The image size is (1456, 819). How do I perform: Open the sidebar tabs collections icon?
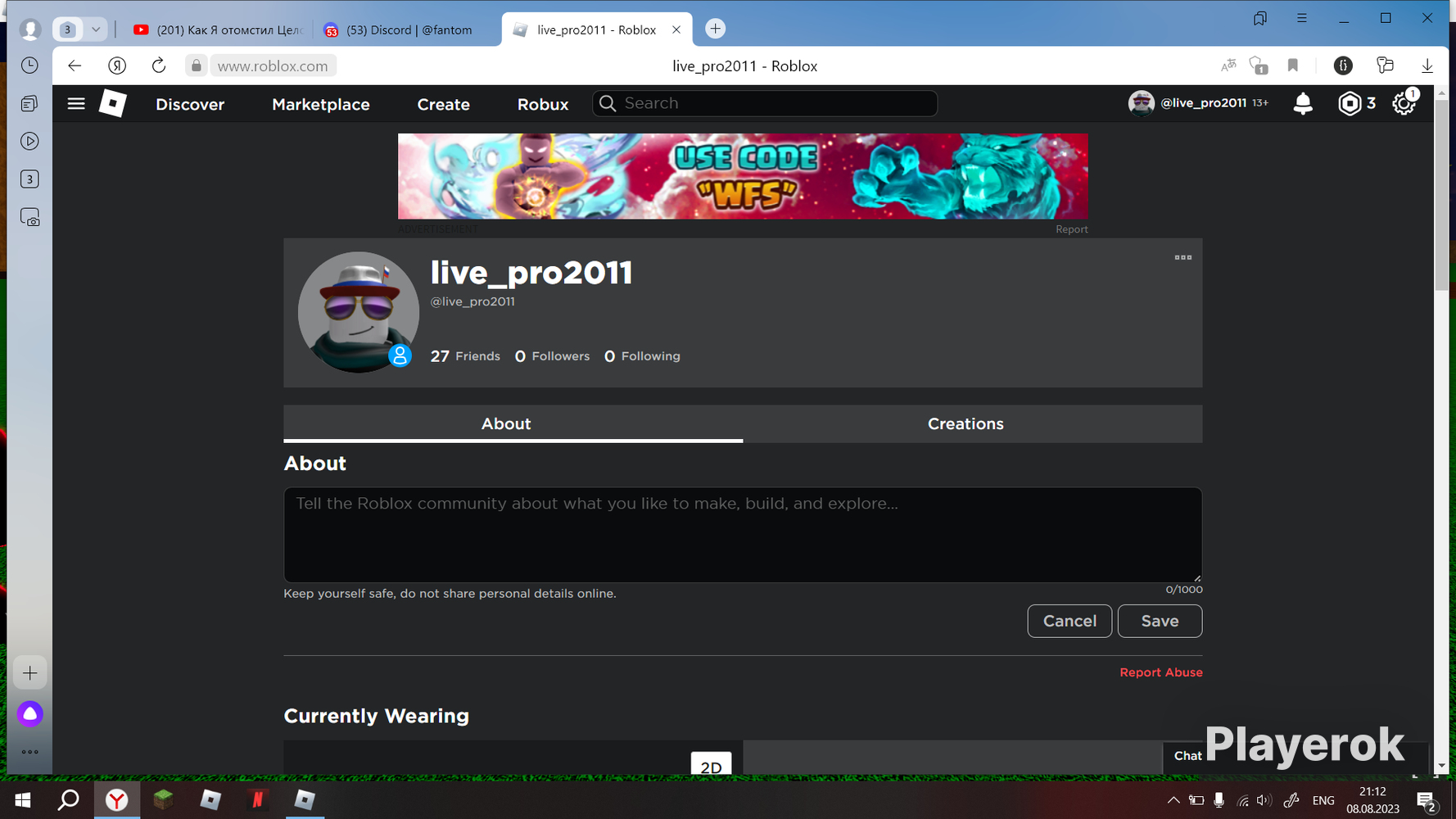[29, 104]
